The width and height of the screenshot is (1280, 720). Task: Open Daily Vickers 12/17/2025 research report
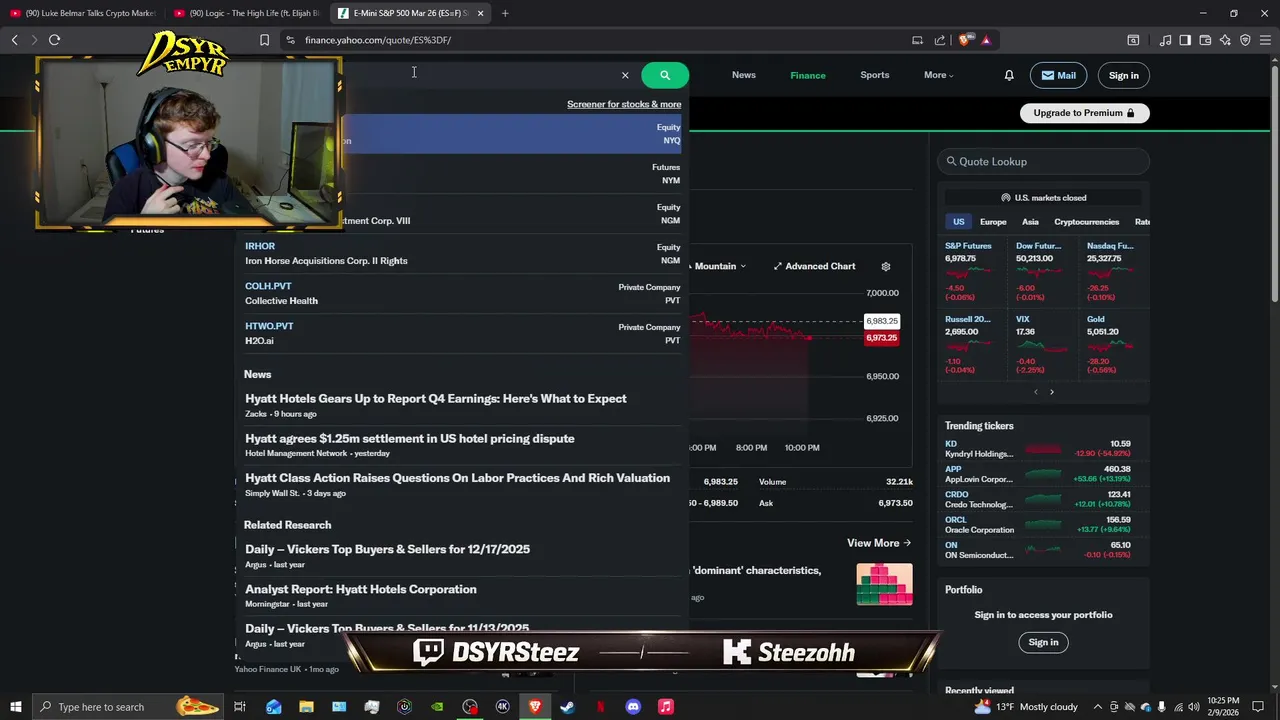(x=387, y=550)
